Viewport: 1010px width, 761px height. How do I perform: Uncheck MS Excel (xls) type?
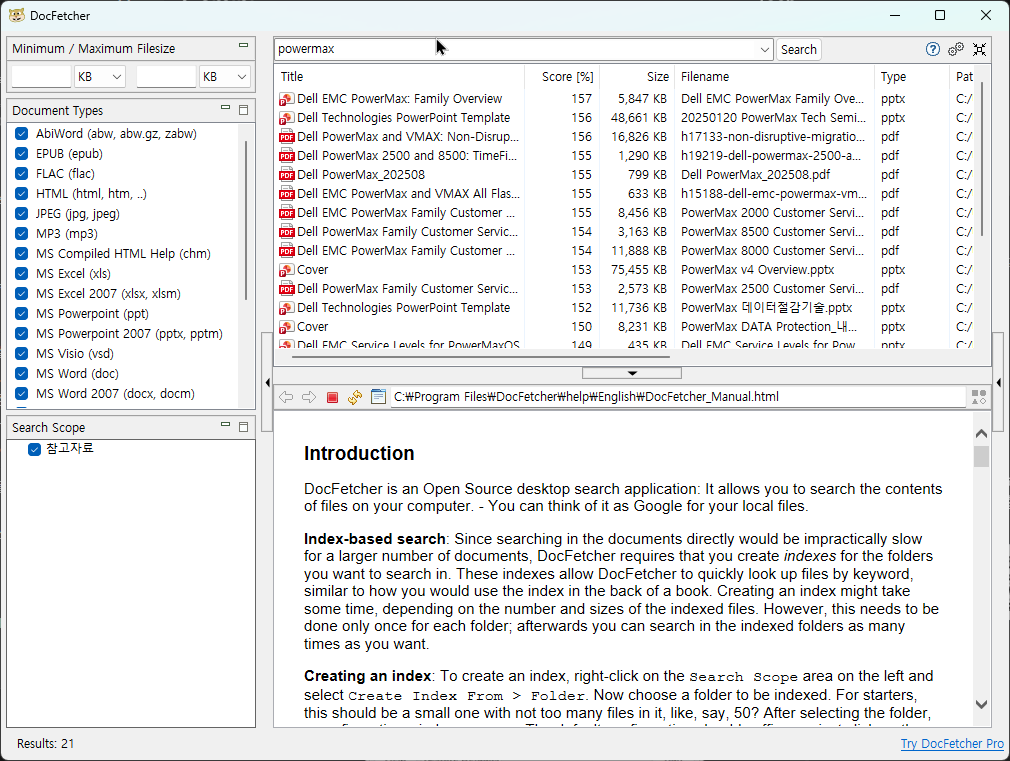click(21, 274)
